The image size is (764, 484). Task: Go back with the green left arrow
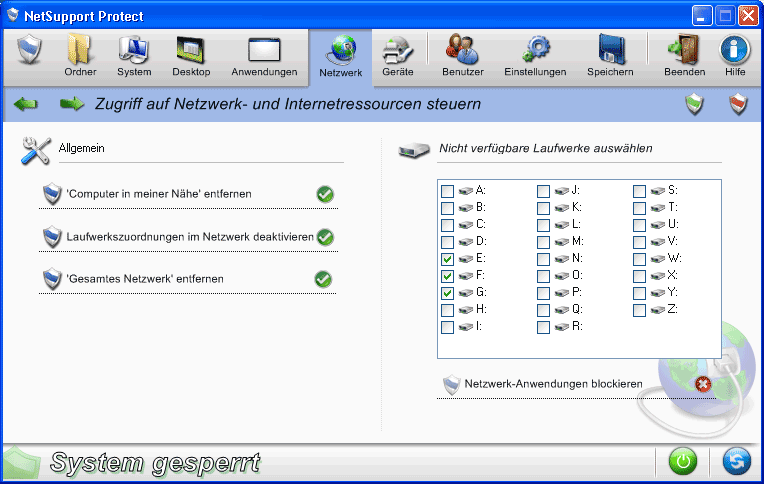26,104
